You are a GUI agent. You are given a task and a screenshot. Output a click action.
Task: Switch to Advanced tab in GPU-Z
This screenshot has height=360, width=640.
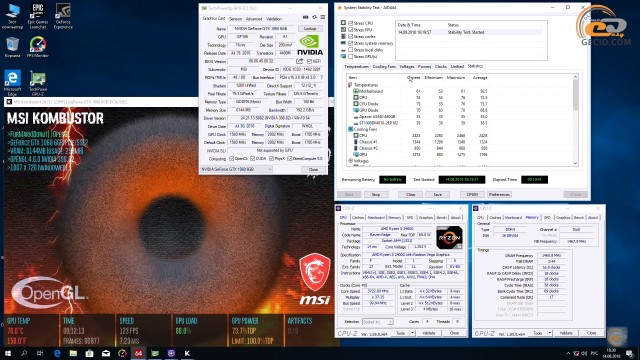254,19
